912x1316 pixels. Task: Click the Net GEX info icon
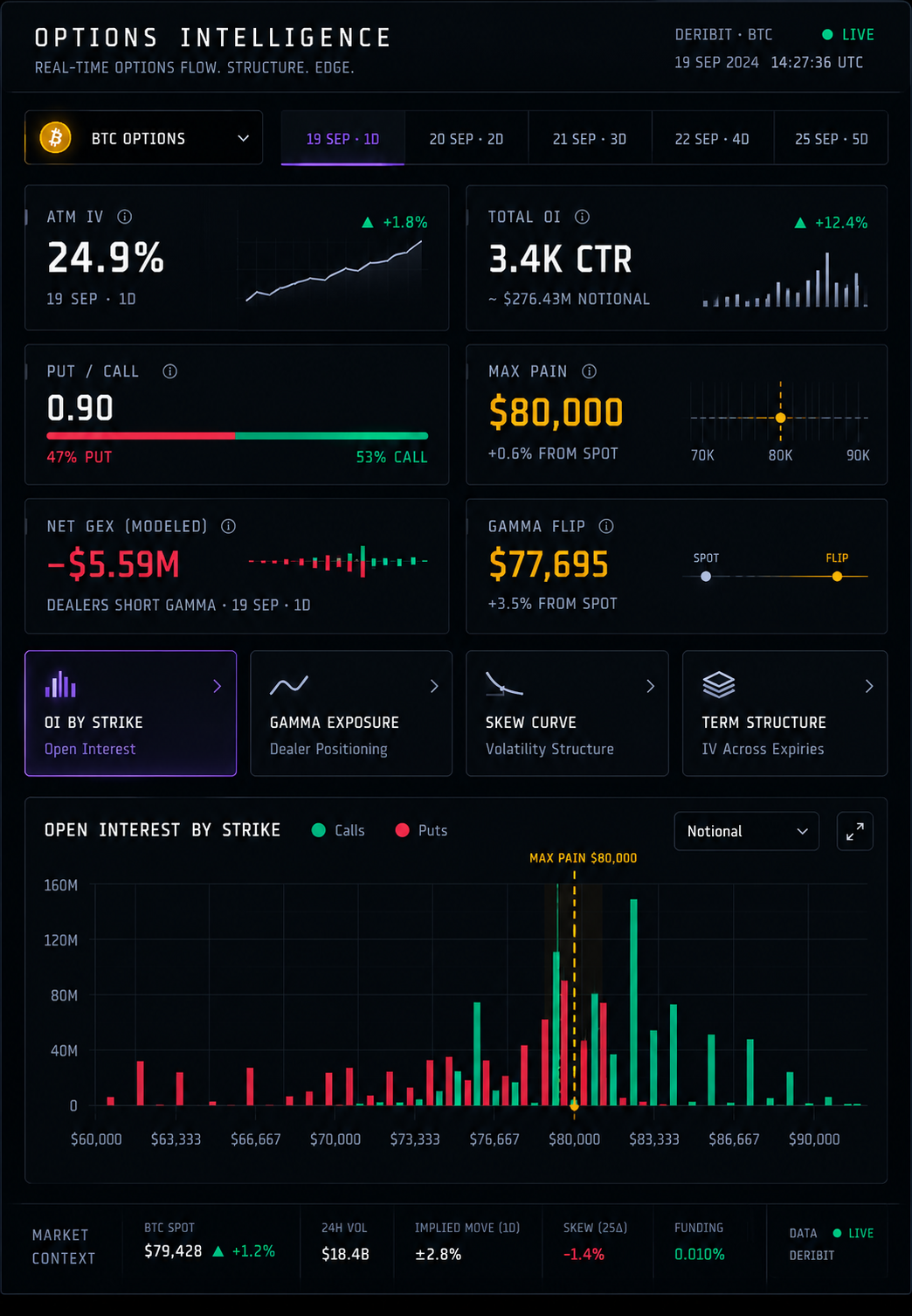[229, 526]
